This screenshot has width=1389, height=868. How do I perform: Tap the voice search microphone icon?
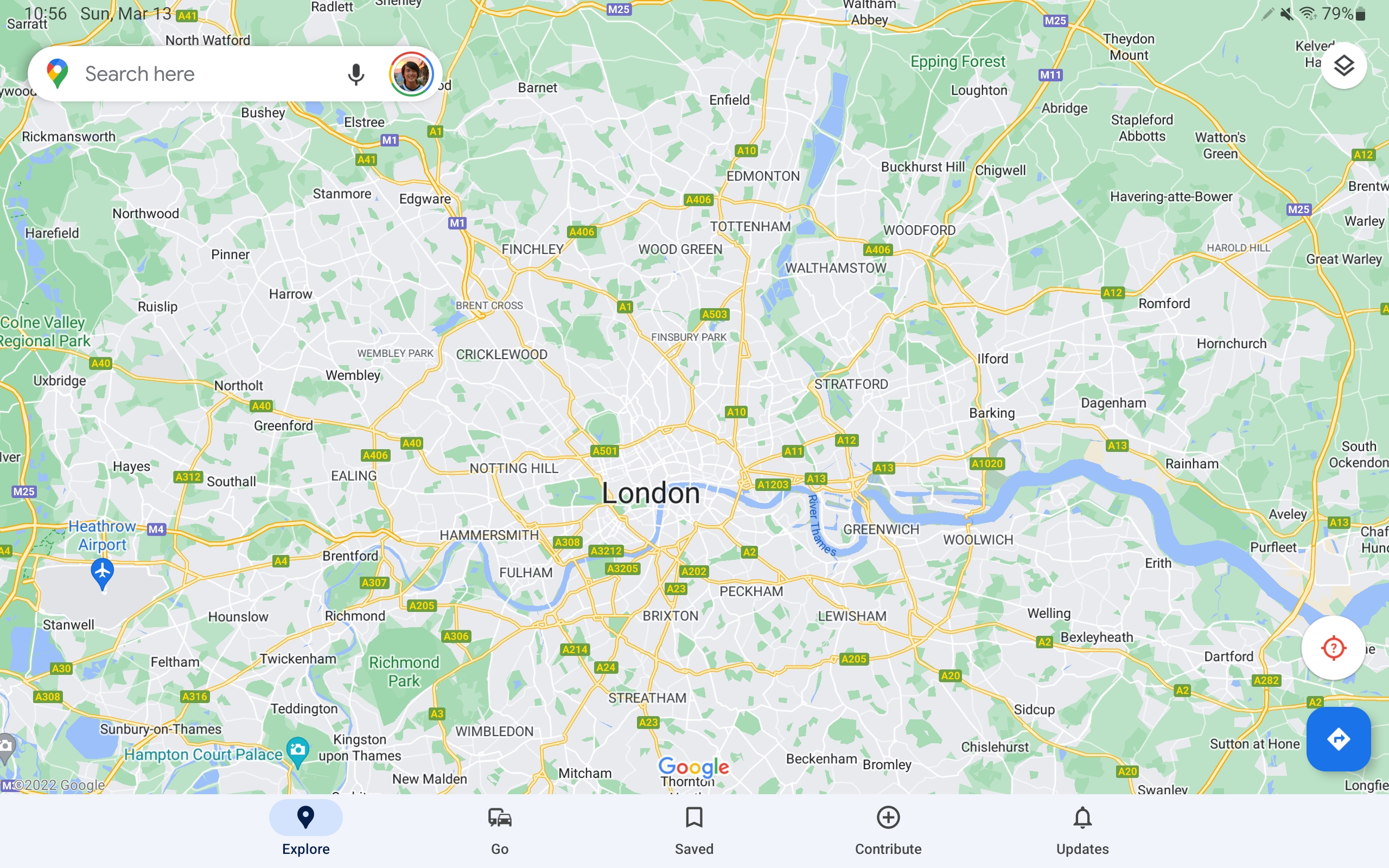356,74
